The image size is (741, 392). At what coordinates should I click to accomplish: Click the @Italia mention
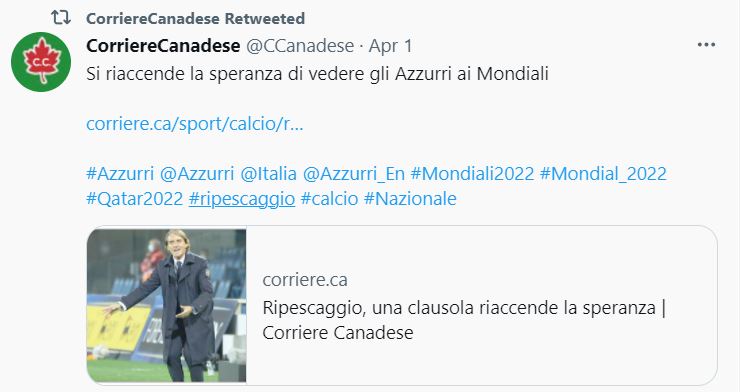(x=268, y=174)
